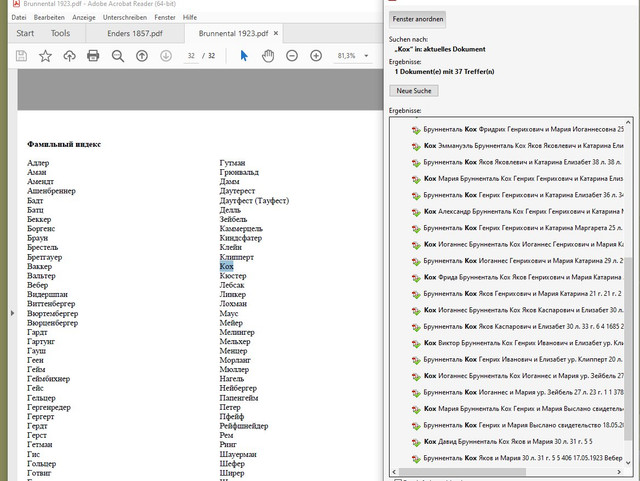Open the magnifier search tool
Screen dimensions: 640x481
[118, 56]
